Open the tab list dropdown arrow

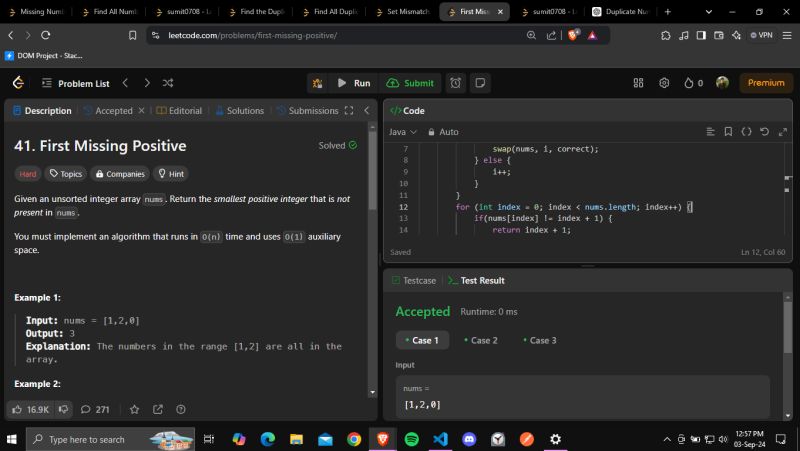coord(709,11)
